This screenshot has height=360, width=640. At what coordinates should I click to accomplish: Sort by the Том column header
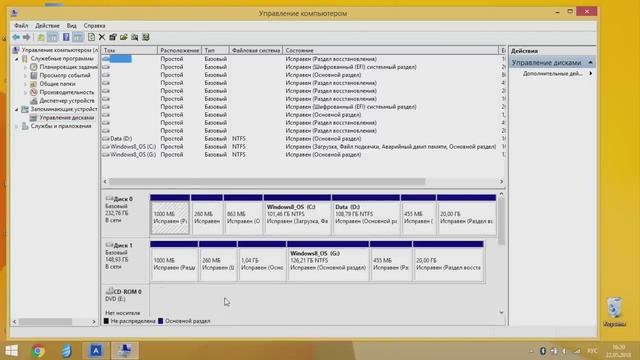coord(129,50)
